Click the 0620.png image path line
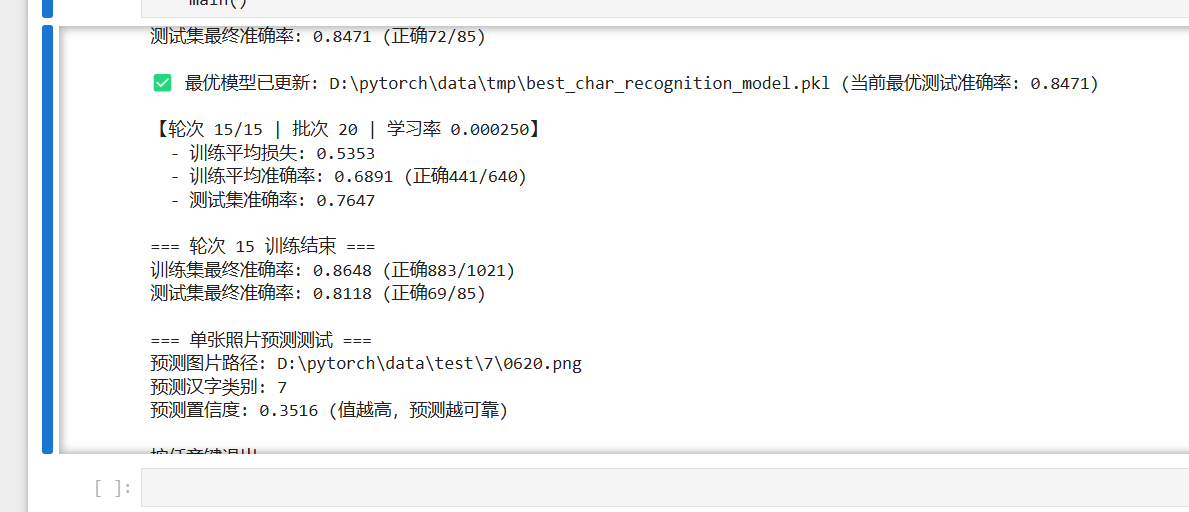Viewport: 1189px width, 512px height. [366, 364]
